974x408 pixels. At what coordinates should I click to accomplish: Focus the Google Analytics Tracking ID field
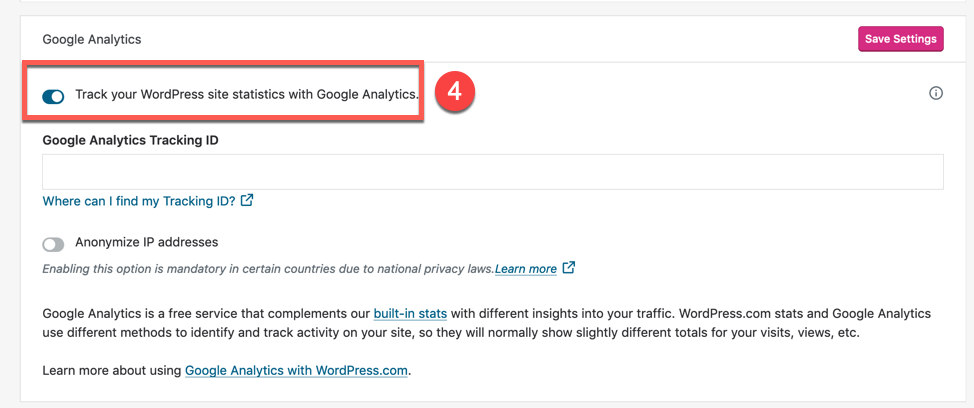[493, 172]
